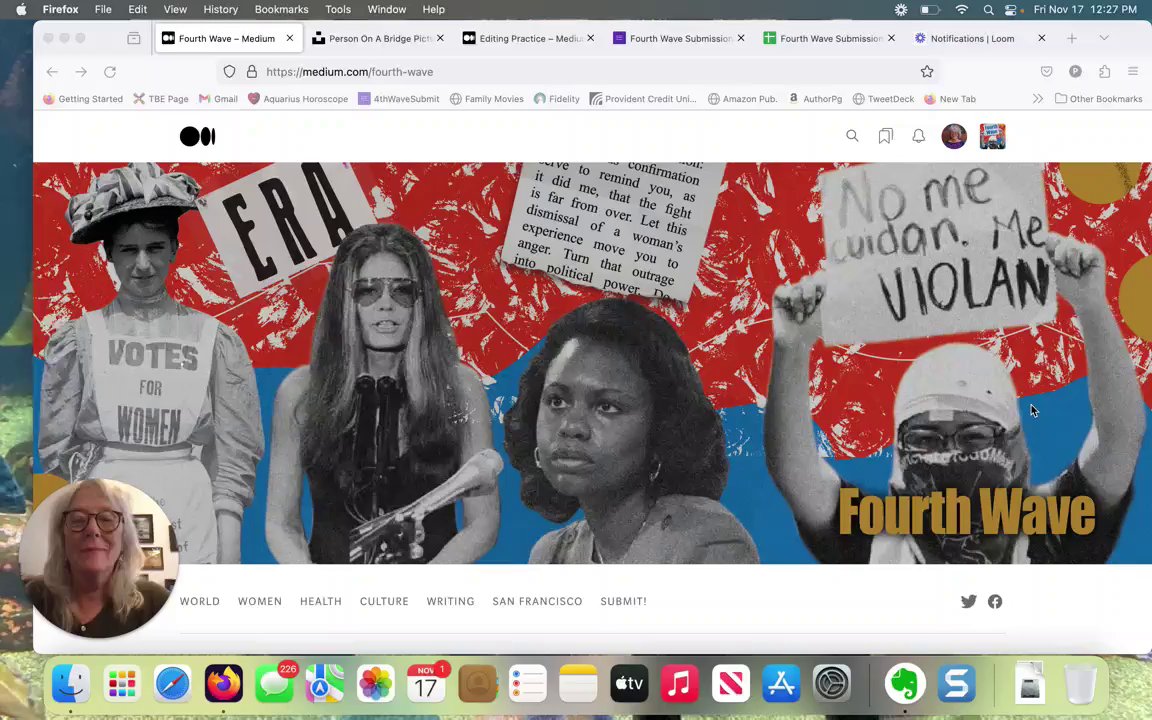Open Fourth Wave Twitter page icon
This screenshot has width=1152, height=720.
click(969, 601)
